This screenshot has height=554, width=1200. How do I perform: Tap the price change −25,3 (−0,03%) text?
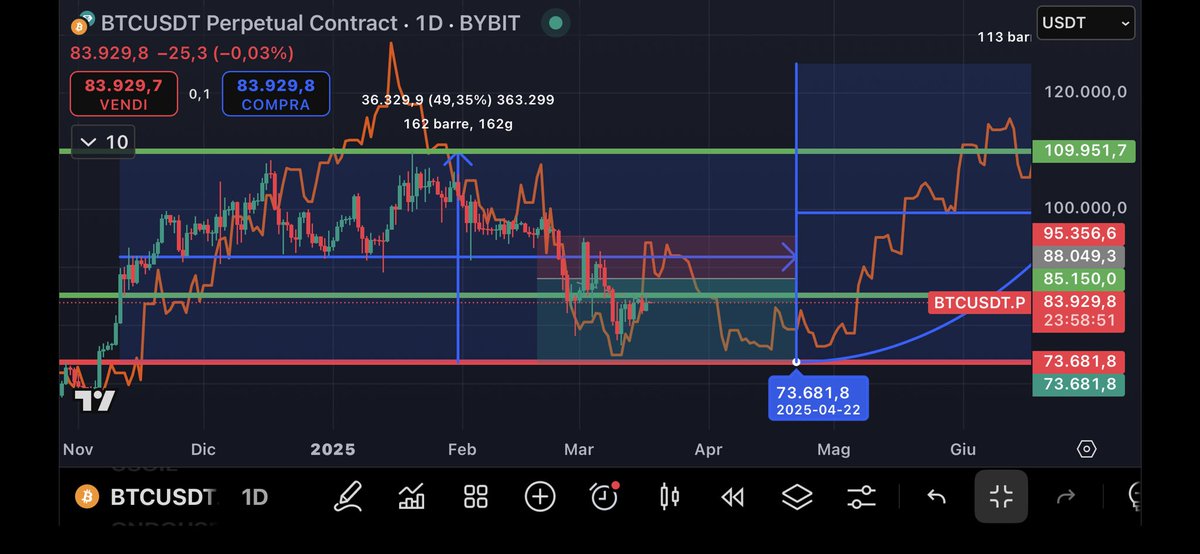coord(225,54)
